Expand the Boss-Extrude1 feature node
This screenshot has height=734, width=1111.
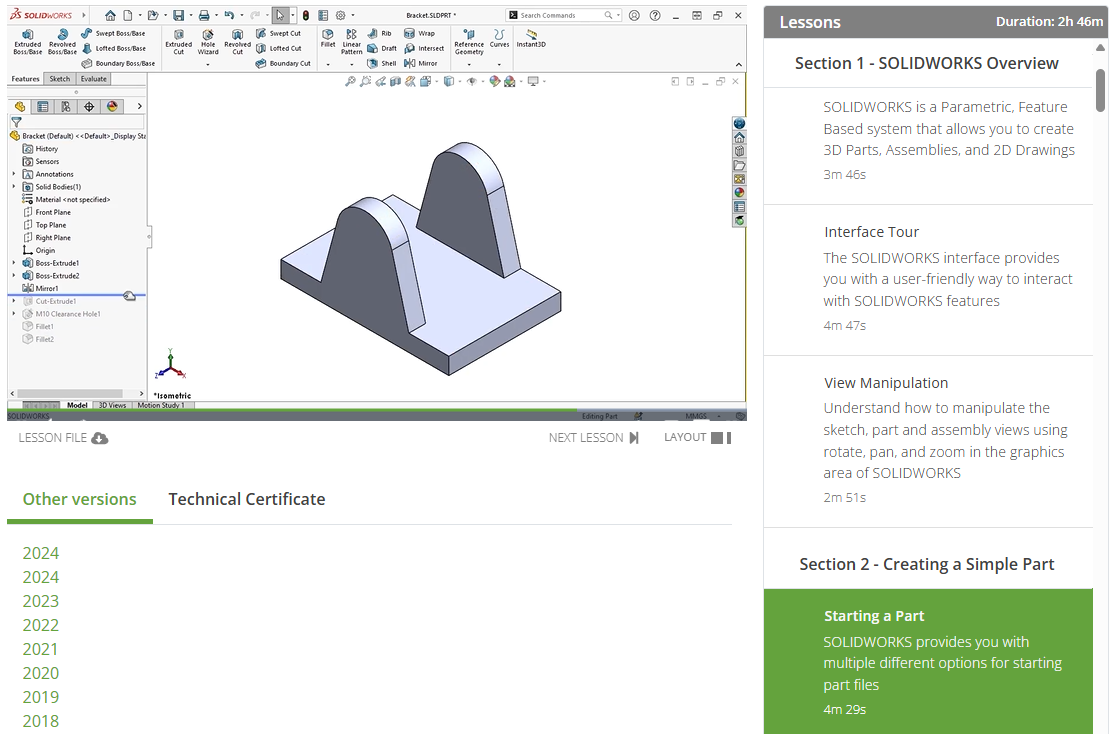pos(14,263)
